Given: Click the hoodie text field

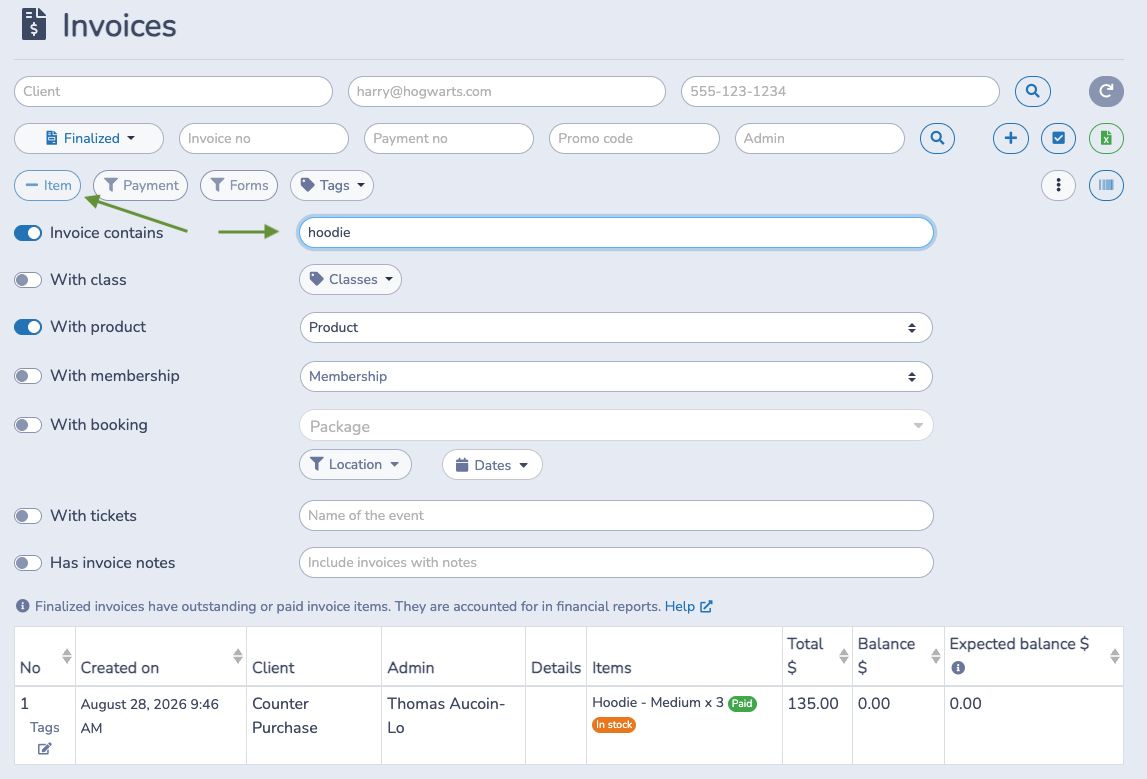Looking at the screenshot, I should (616, 233).
